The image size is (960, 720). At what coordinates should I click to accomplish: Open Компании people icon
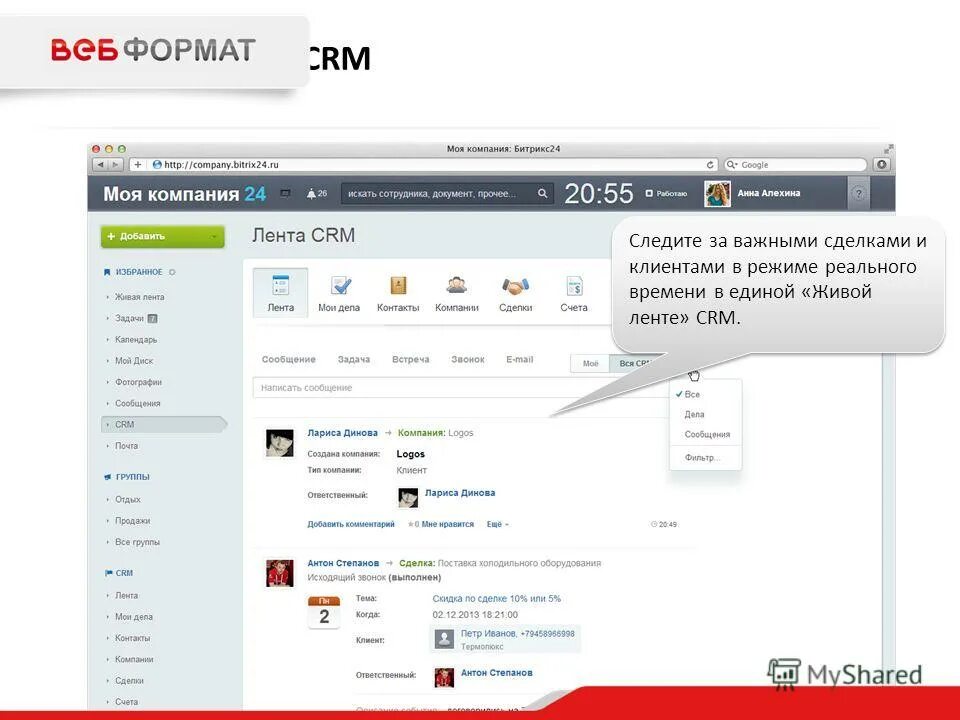456,285
